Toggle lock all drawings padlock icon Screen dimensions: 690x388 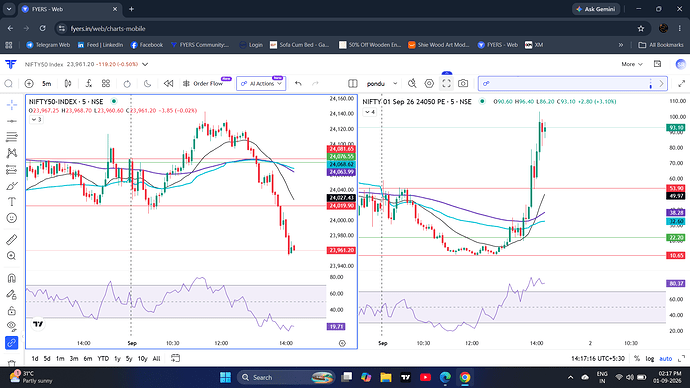click(x=12, y=311)
